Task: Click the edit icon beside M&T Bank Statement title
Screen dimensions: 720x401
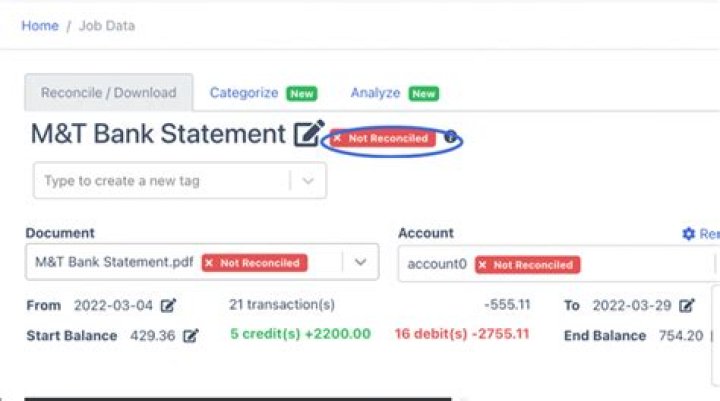Action: 309,133
